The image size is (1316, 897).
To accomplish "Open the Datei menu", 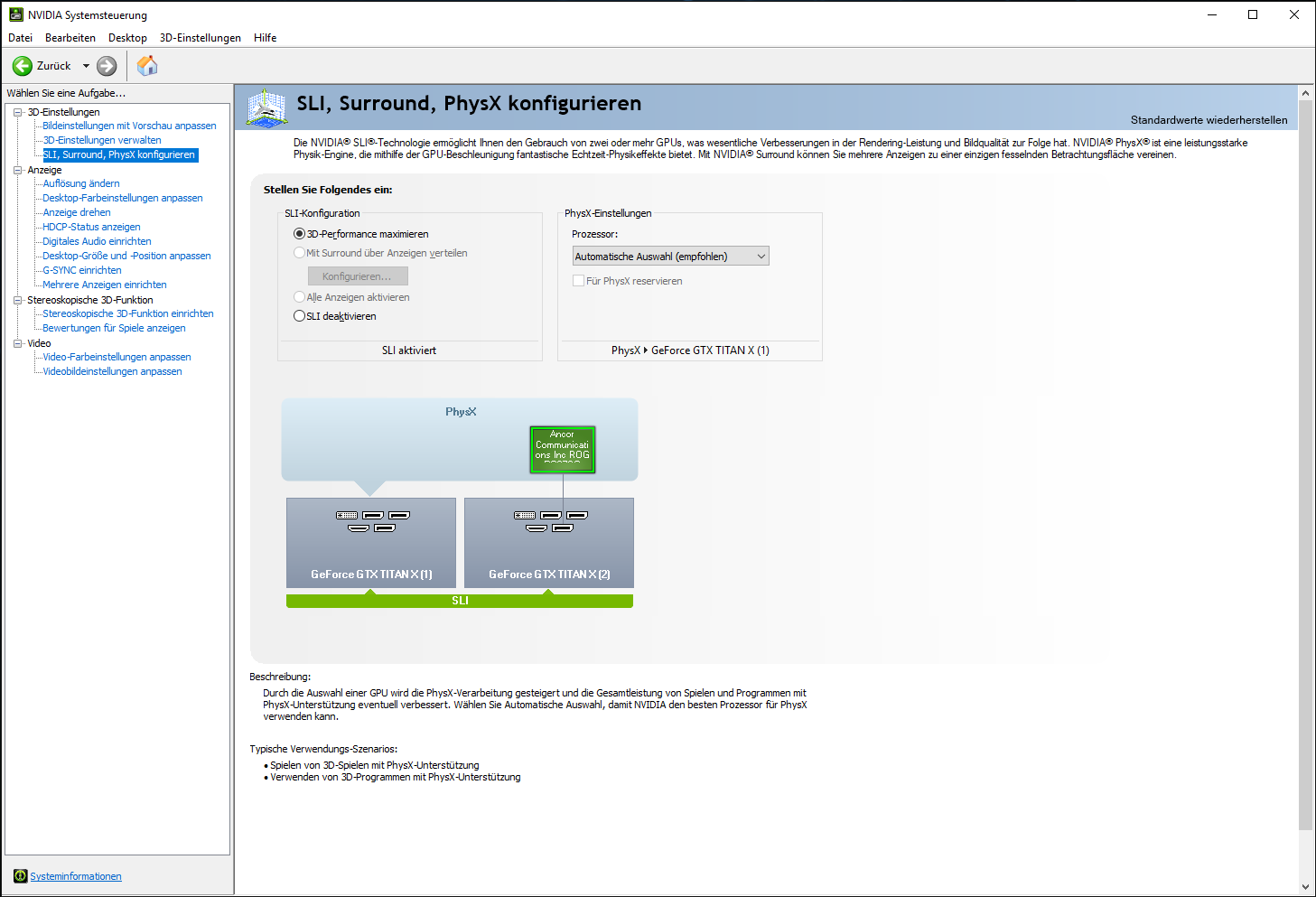I will [20, 38].
